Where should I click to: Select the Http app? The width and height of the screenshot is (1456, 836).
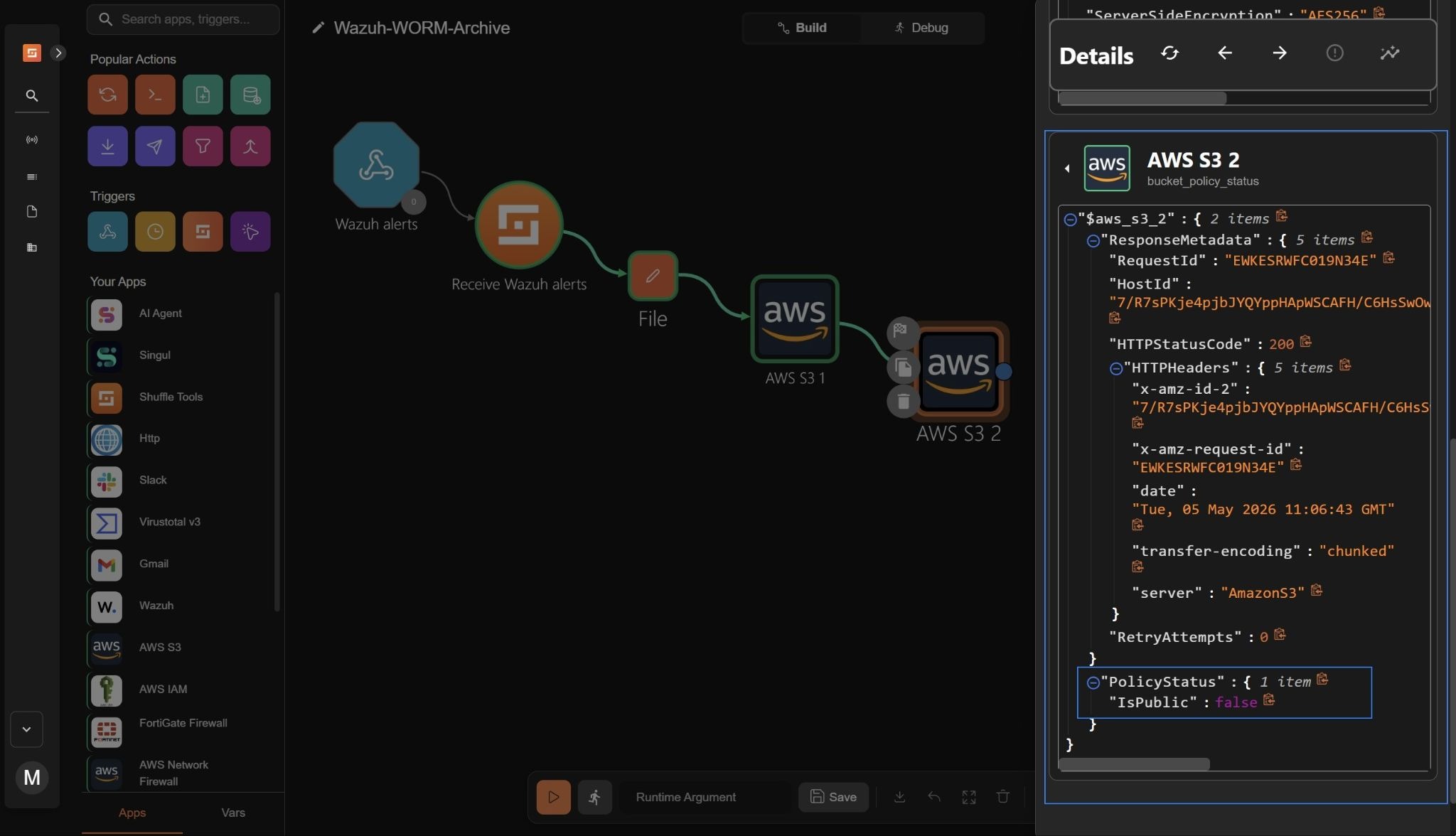179,439
